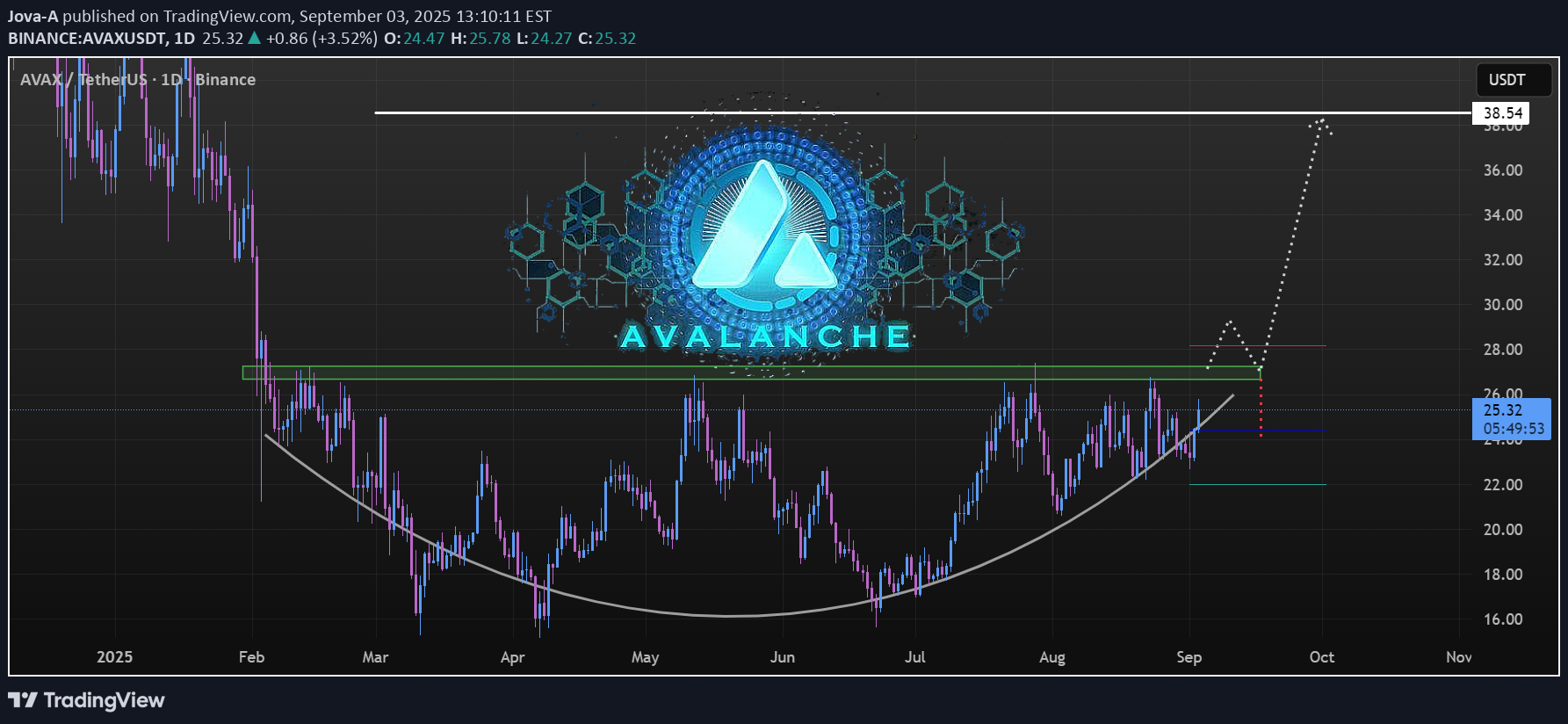Click the TradingView logo

[x=86, y=700]
